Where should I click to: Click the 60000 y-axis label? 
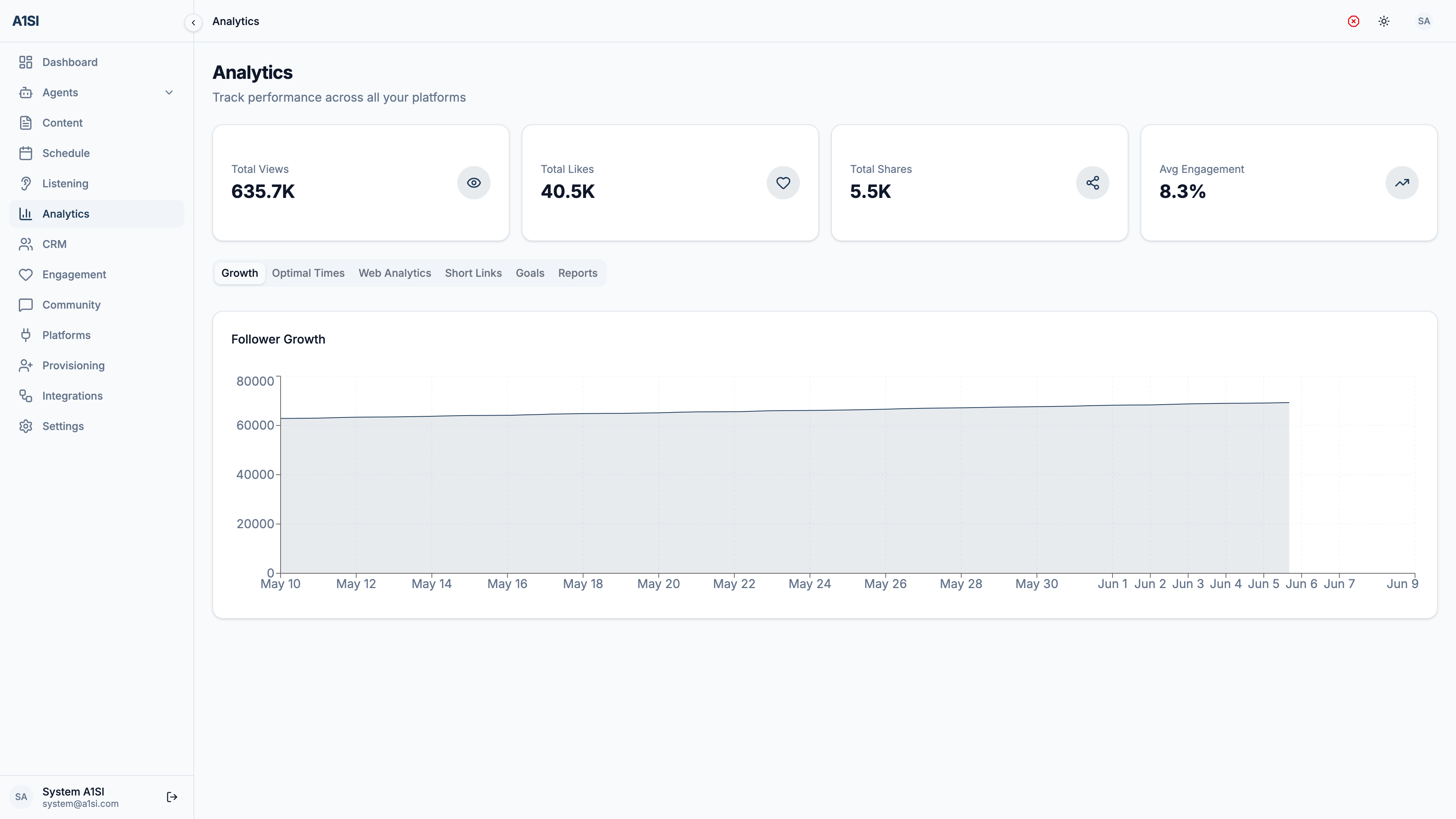click(x=255, y=425)
